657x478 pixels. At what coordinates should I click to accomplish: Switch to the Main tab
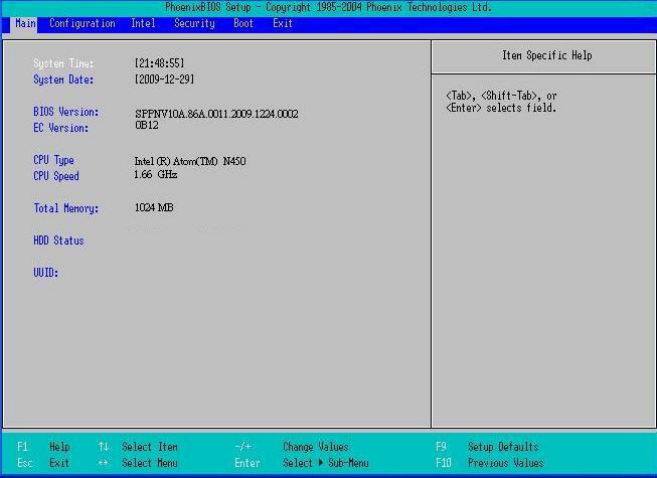coord(24,24)
